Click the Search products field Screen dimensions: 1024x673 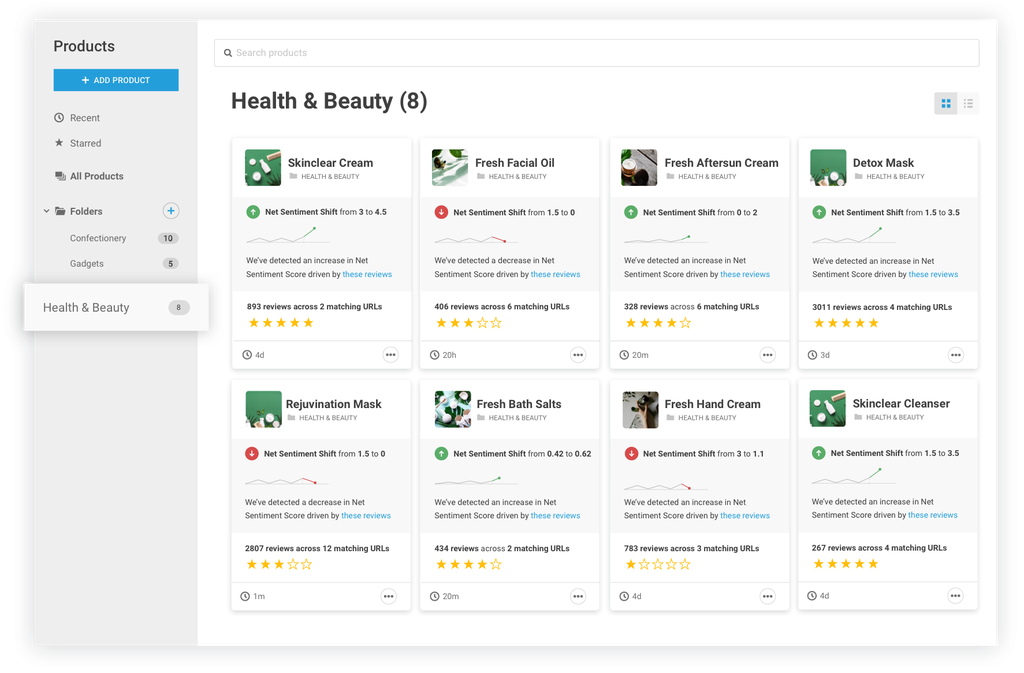click(x=596, y=53)
